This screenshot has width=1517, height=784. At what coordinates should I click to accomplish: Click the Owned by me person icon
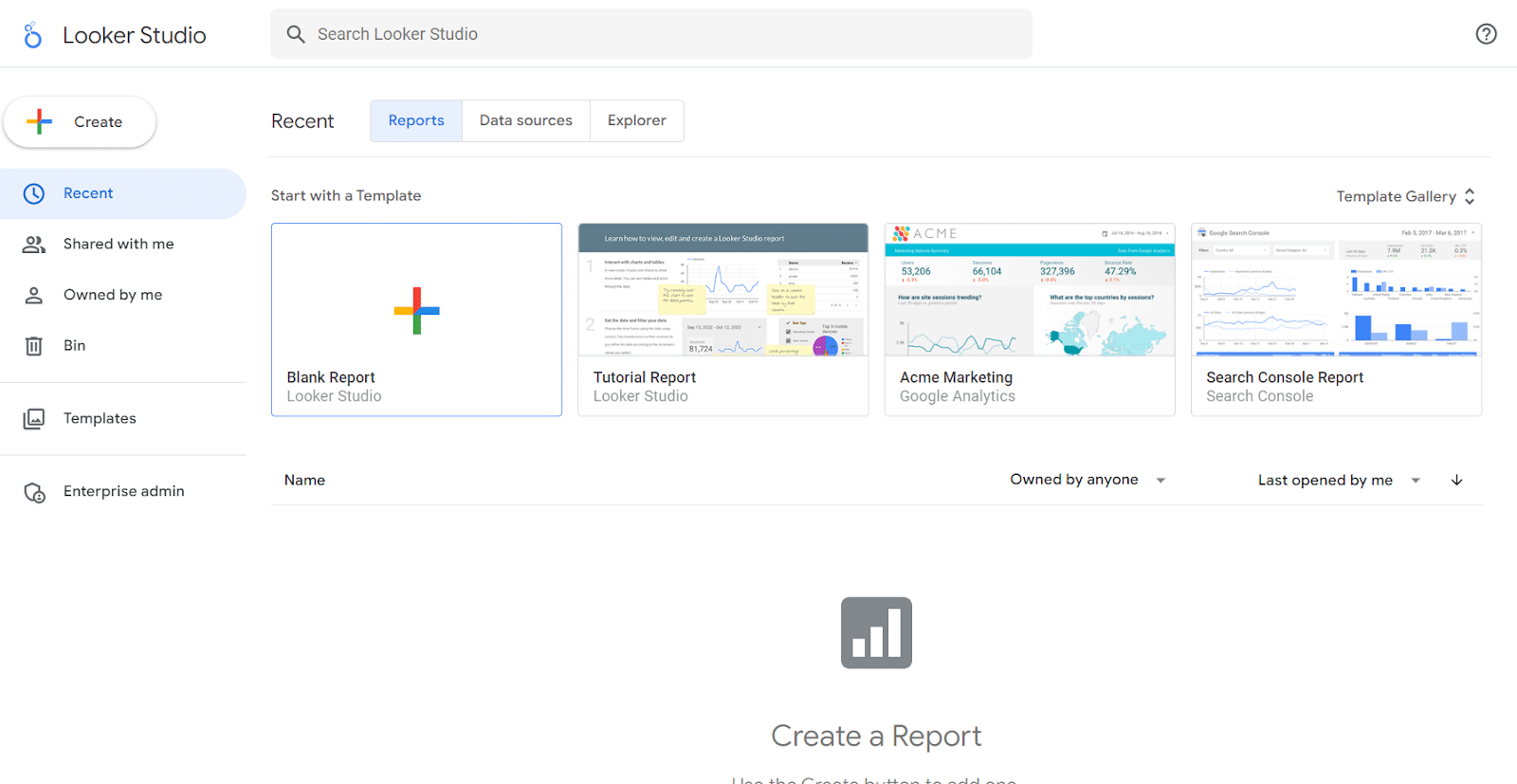34,295
